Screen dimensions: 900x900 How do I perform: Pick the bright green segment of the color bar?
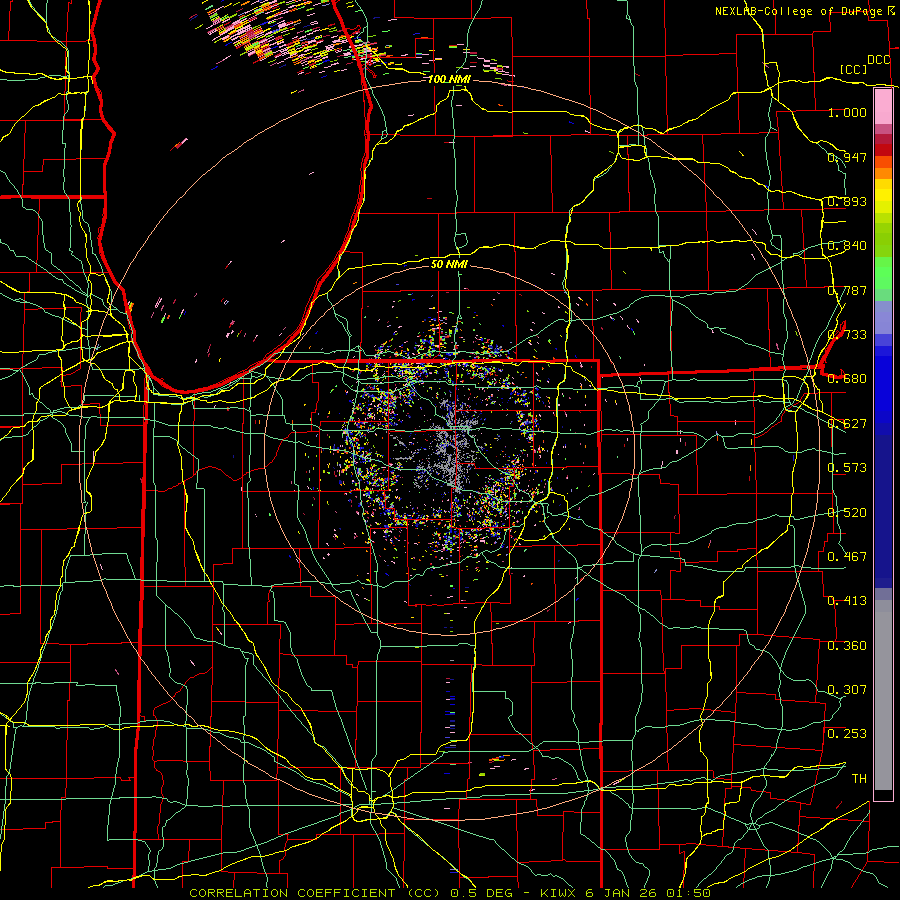(883, 273)
